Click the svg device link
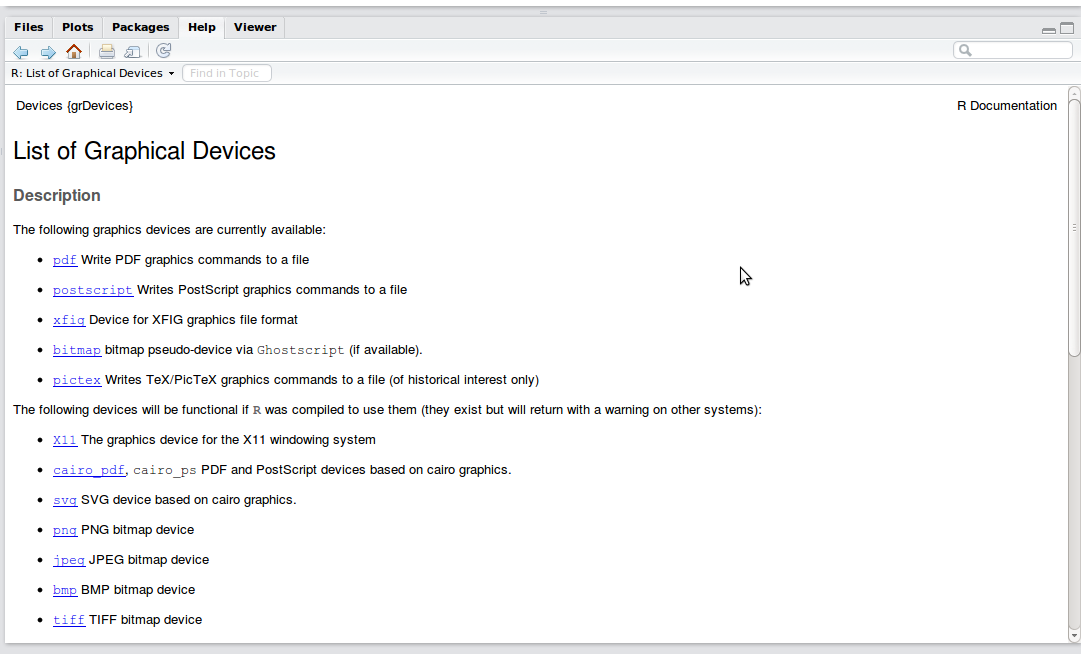 [65, 500]
